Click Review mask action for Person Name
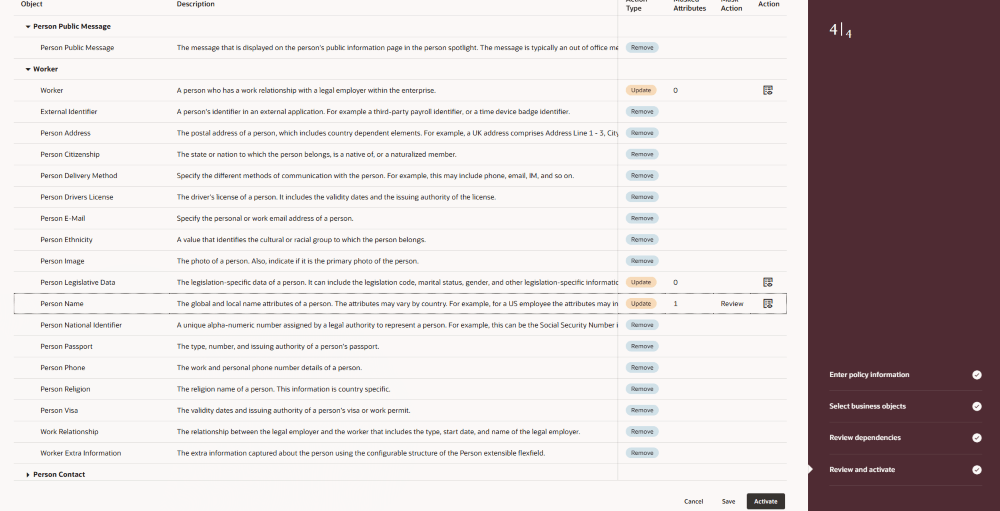 coord(732,304)
